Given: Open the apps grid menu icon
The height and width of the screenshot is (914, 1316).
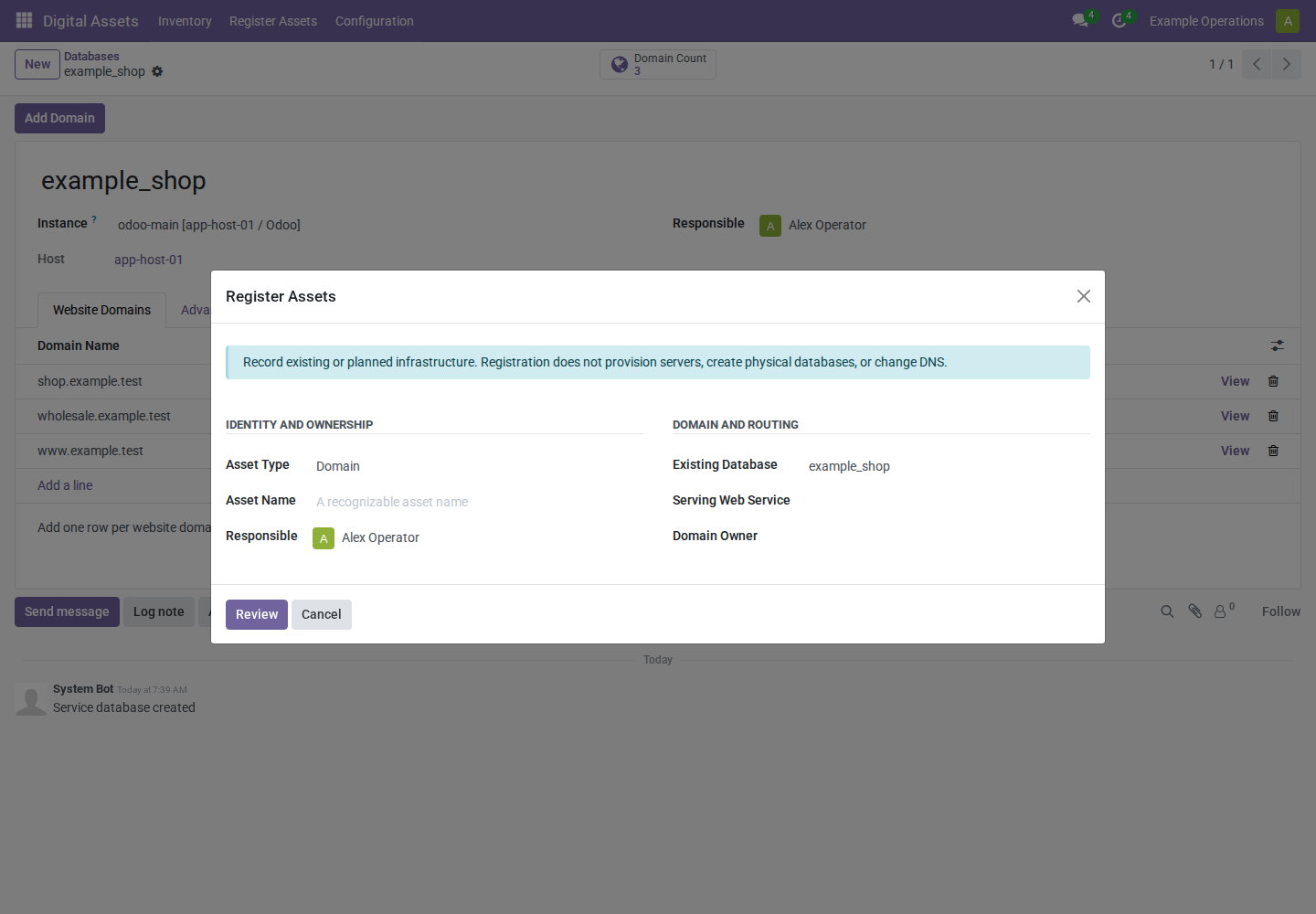Looking at the screenshot, I should (25, 20).
